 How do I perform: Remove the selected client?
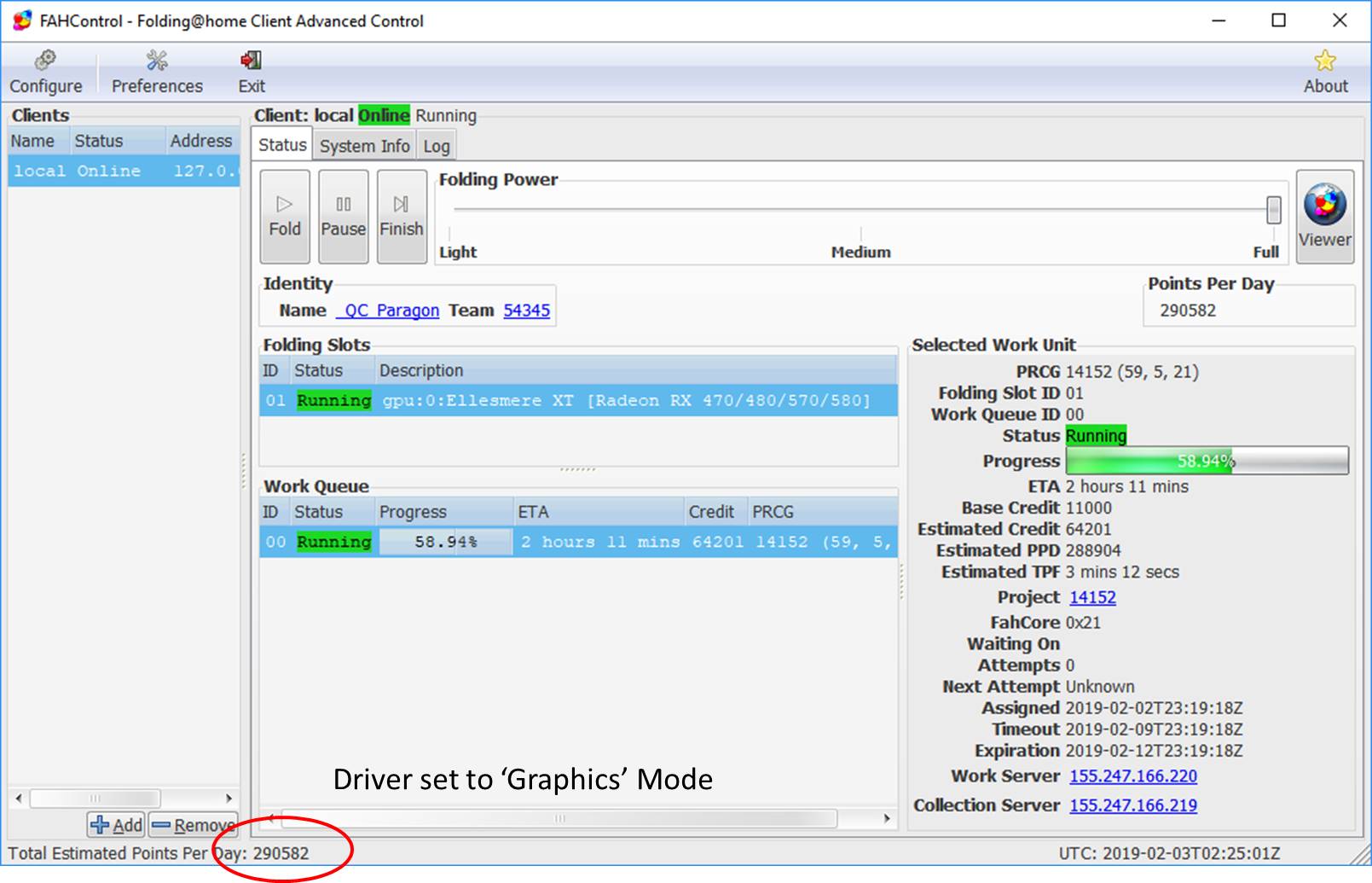(x=193, y=825)
